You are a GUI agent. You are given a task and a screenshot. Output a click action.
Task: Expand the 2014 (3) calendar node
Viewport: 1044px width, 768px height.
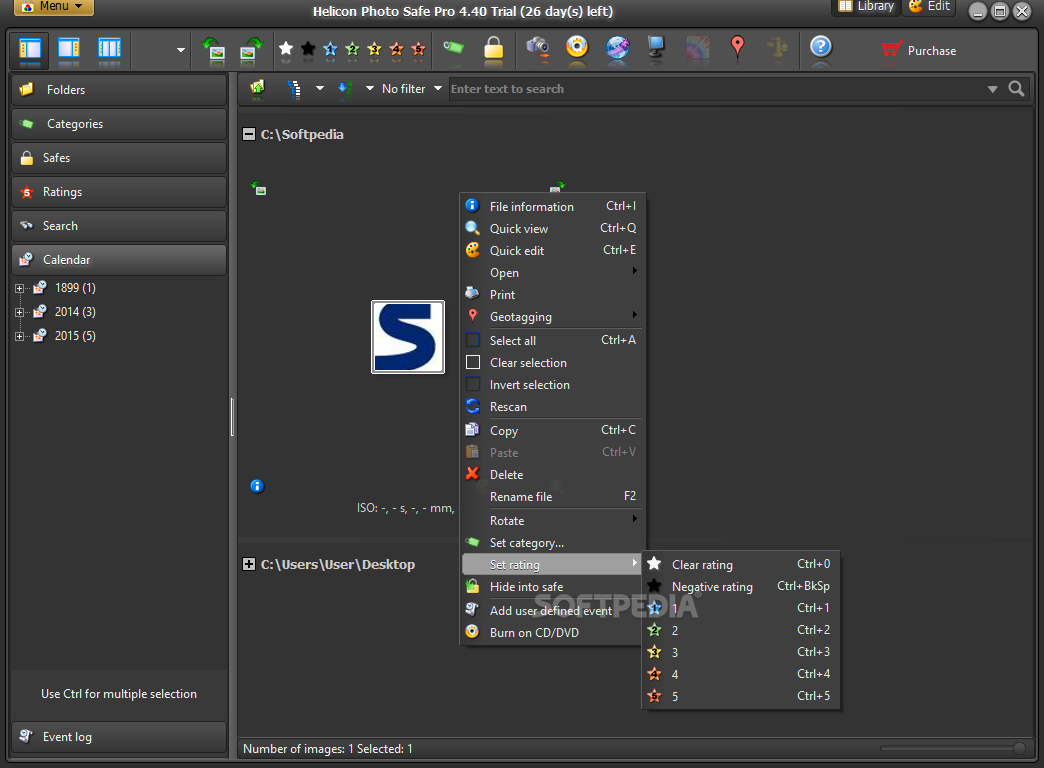[x=19, y=312]
